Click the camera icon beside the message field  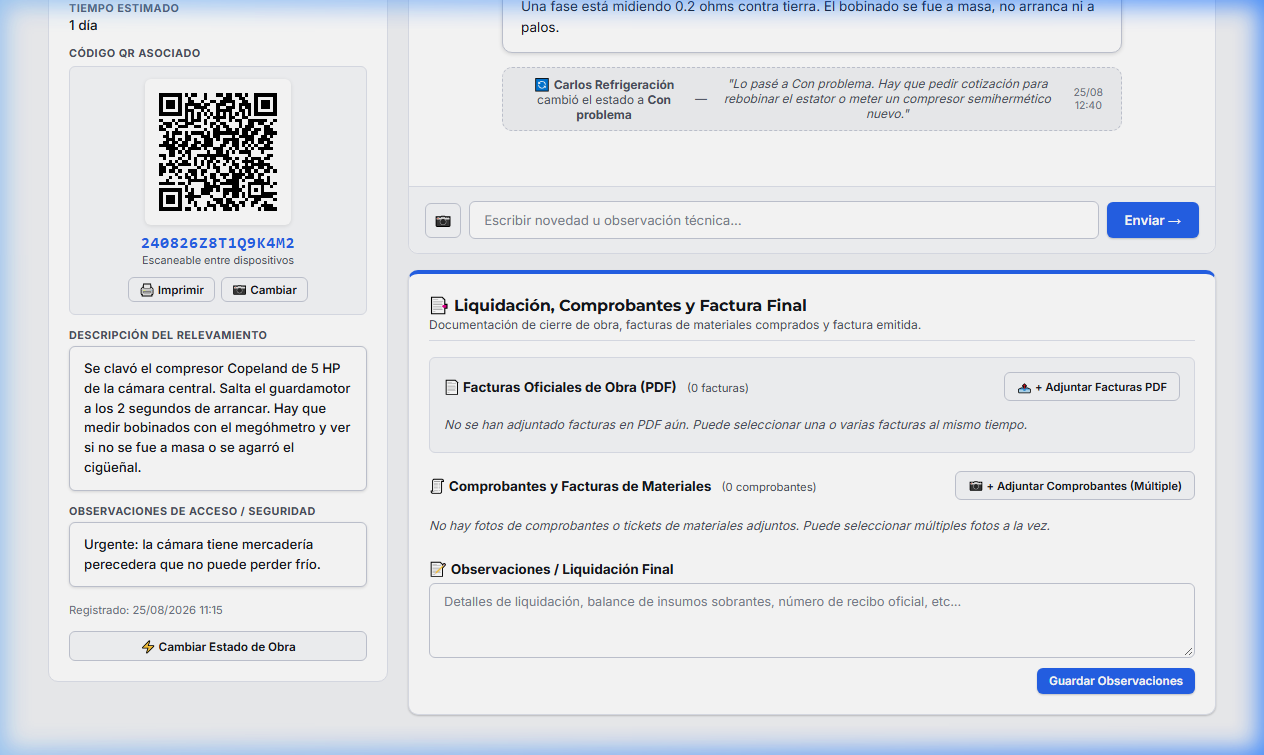pos(443,221)
